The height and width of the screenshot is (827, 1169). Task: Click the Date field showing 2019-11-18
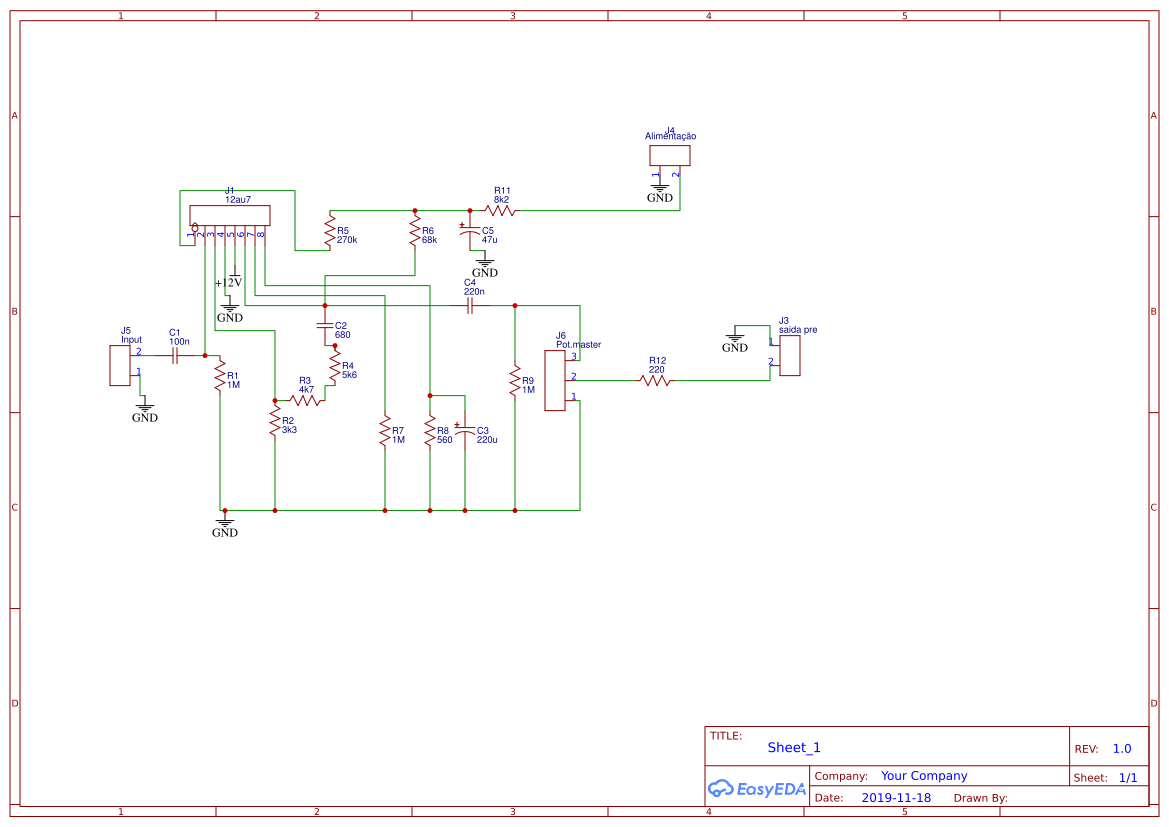click(897, 797)
